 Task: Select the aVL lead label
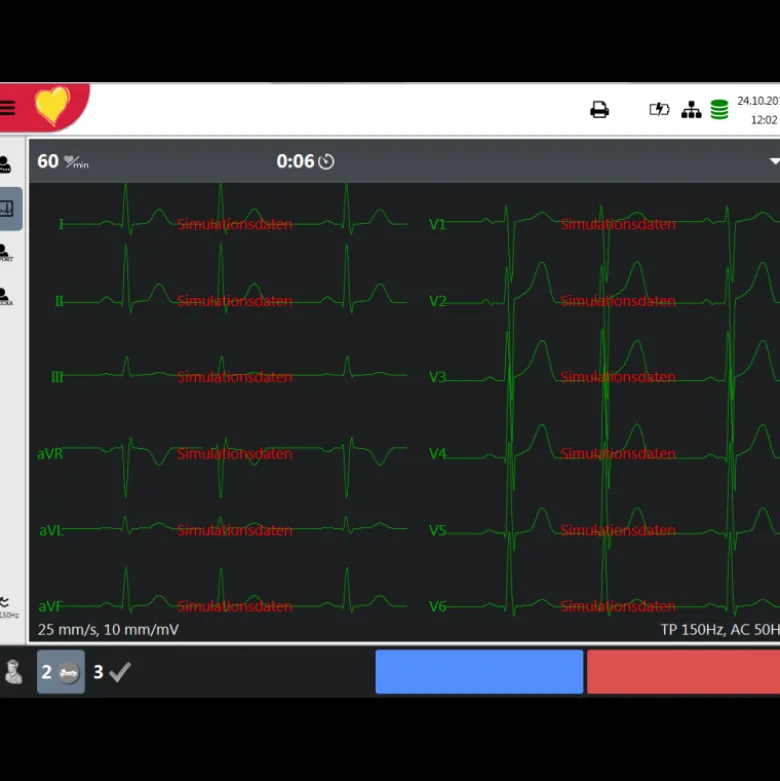click(51, 530)
